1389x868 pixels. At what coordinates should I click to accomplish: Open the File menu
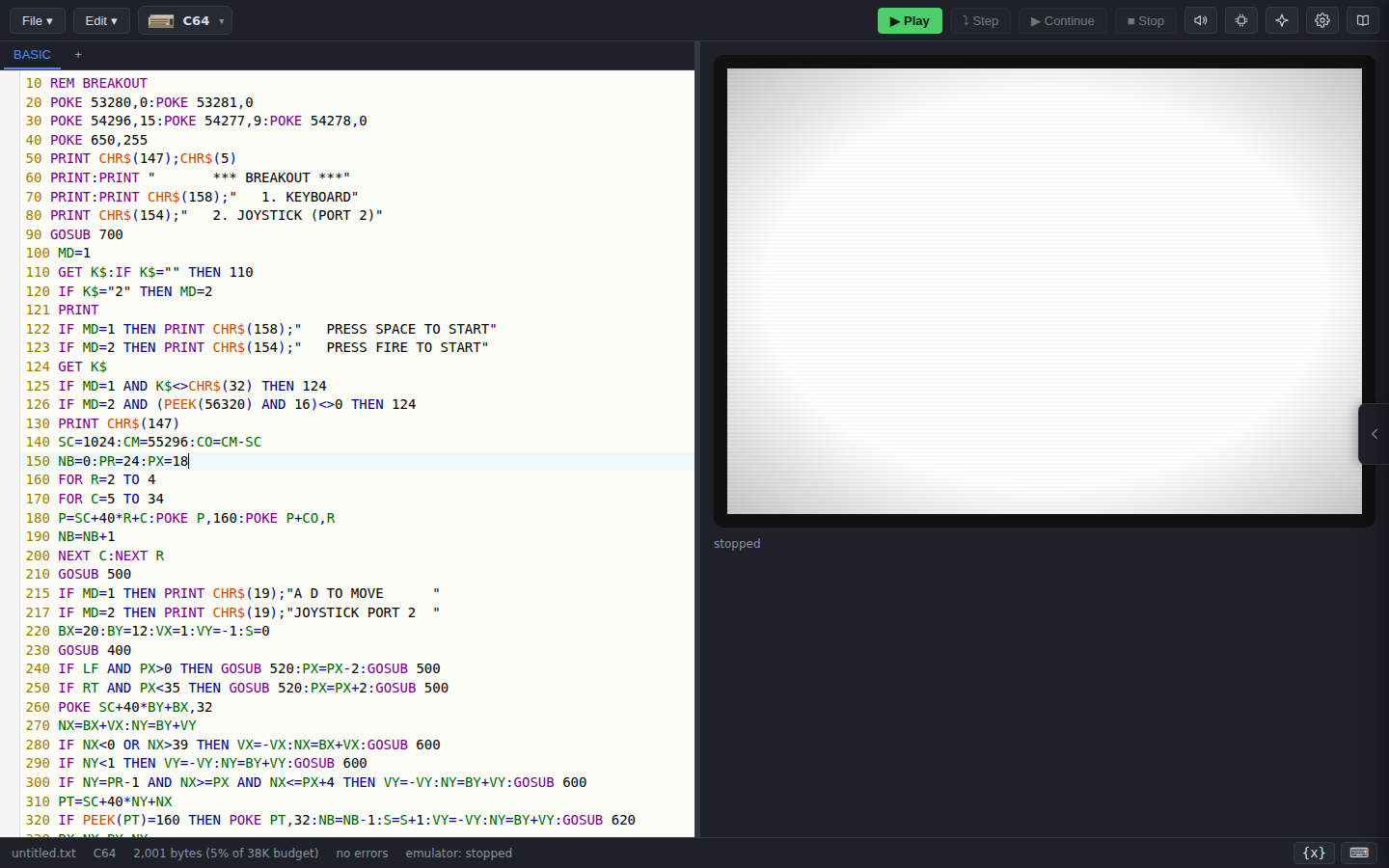click(x=38, y=20)
